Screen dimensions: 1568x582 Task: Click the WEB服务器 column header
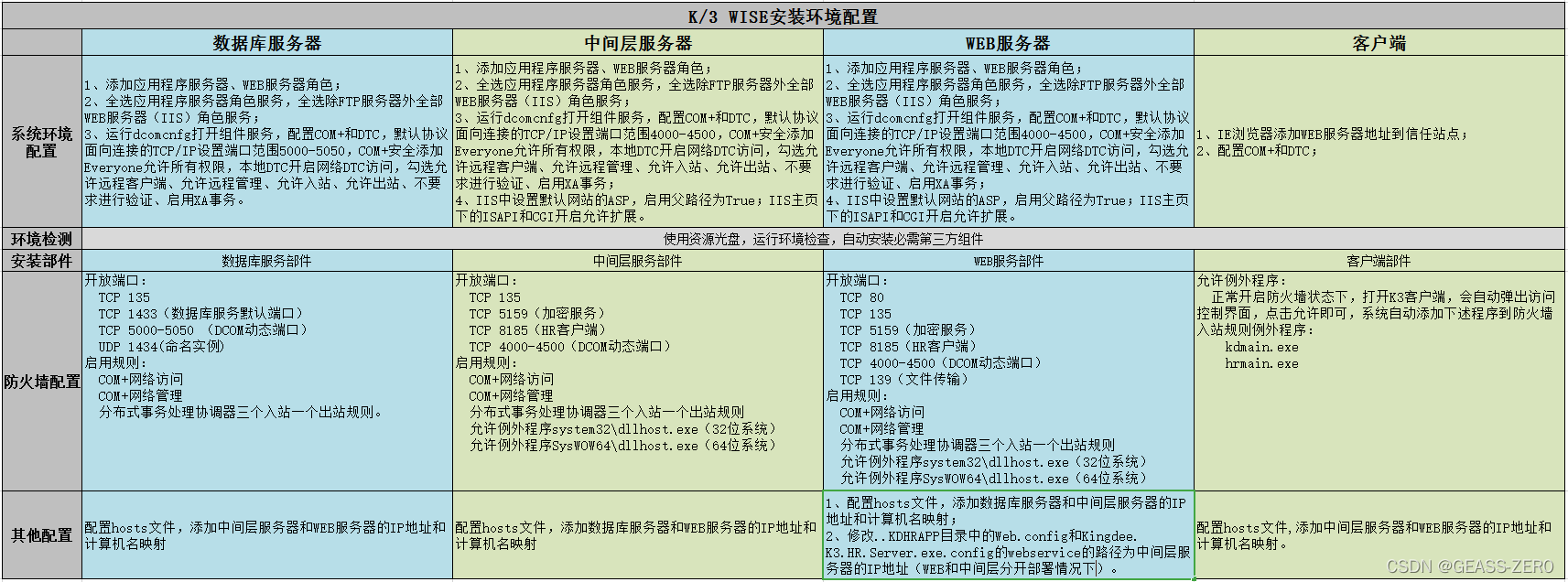click(x=1008, y=43)
